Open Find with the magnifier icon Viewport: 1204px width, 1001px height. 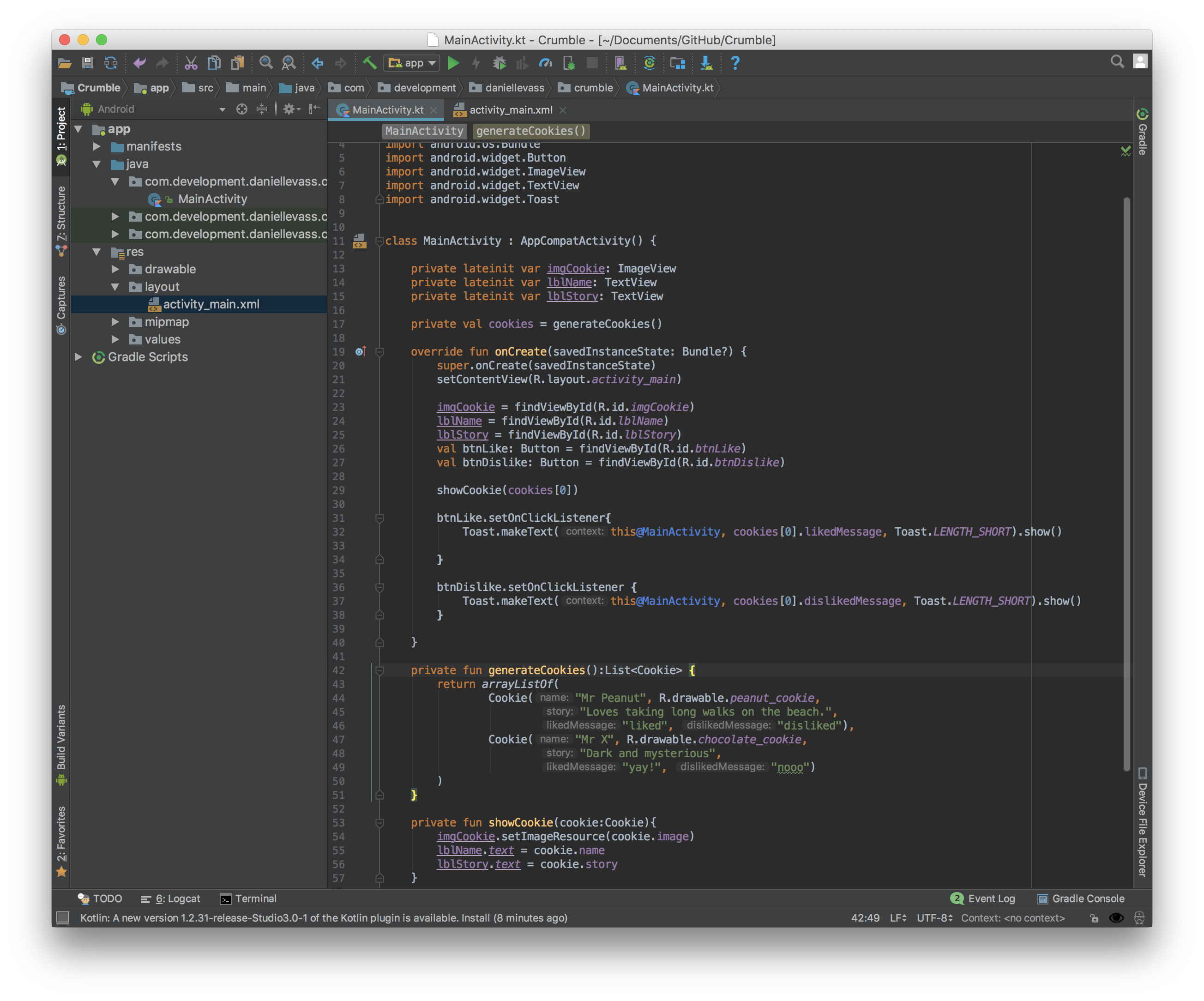coord(265,63)
